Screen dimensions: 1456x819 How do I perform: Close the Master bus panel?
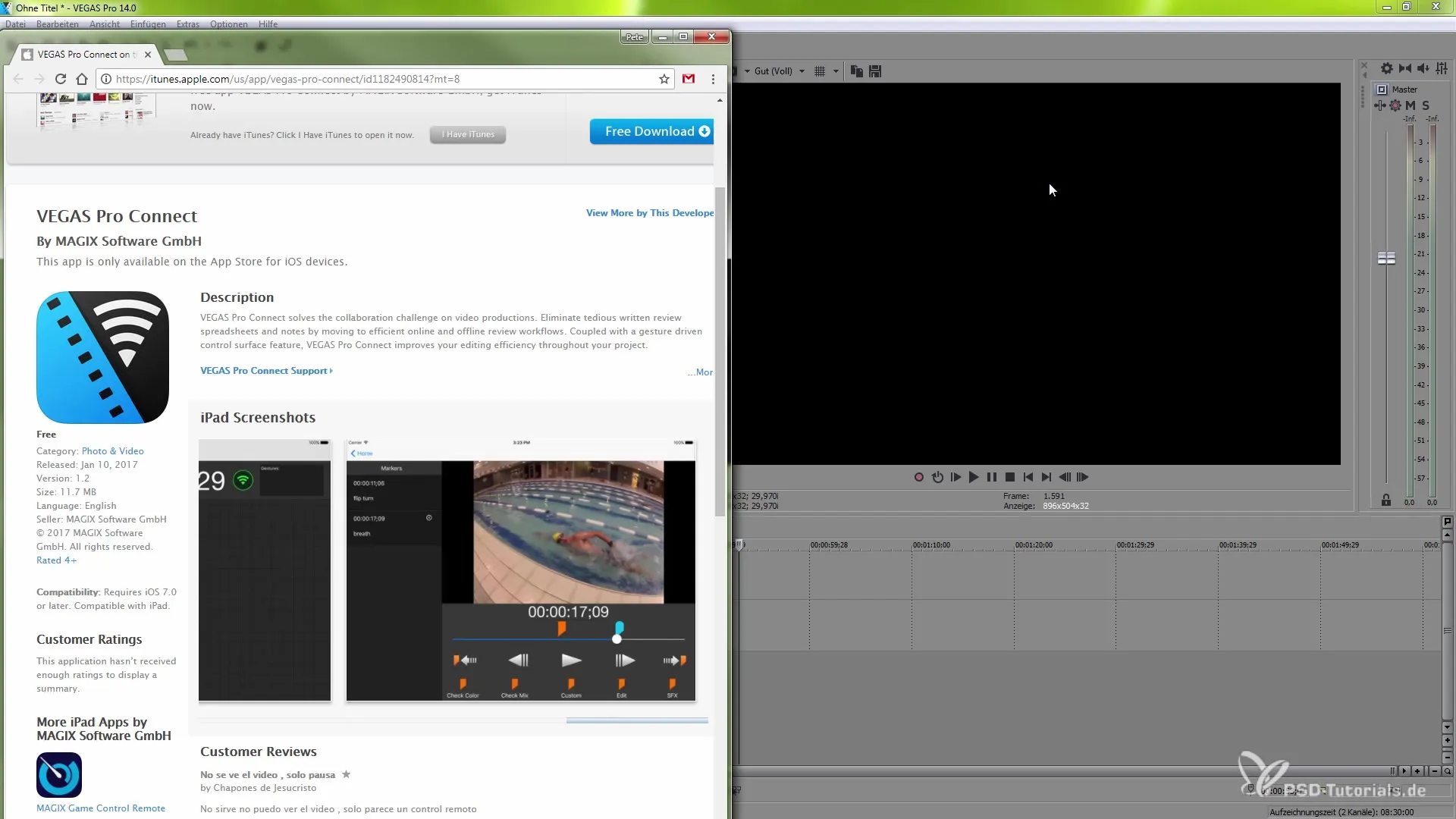point(1364,66)
